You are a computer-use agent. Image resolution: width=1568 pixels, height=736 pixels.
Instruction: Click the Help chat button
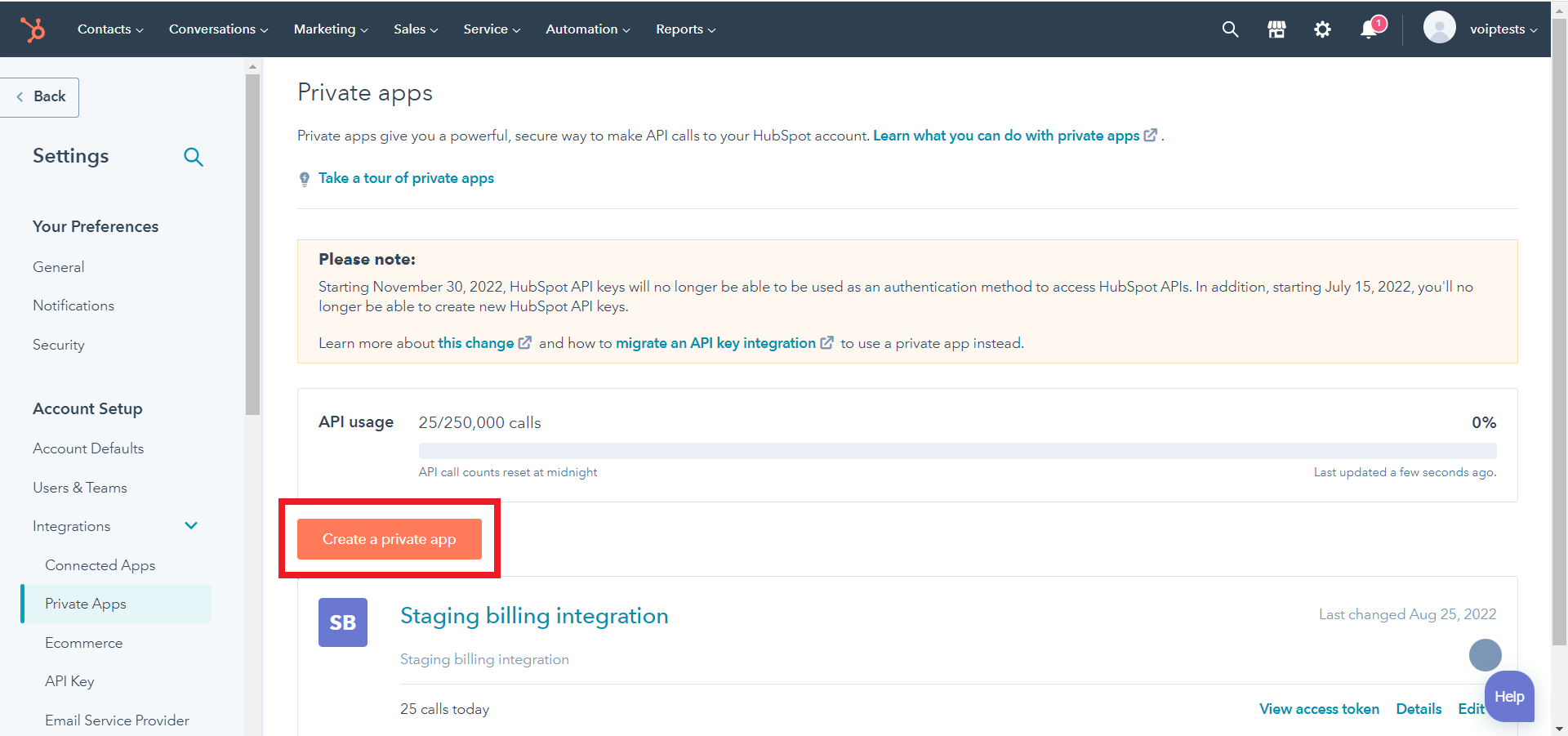click(x=1509, y=697)
